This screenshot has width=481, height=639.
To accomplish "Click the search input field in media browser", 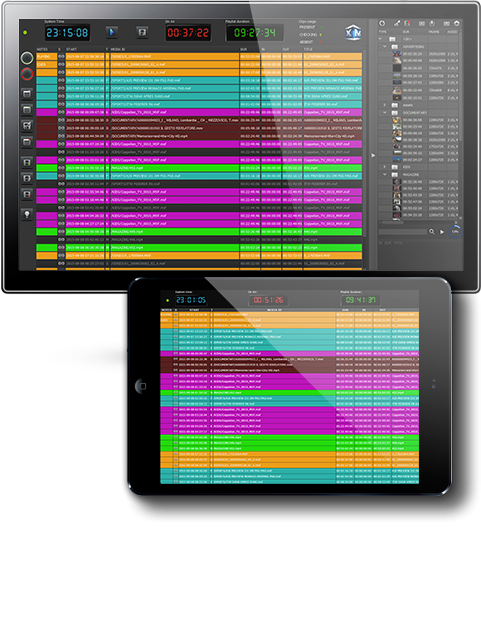I will pos(403,231).
